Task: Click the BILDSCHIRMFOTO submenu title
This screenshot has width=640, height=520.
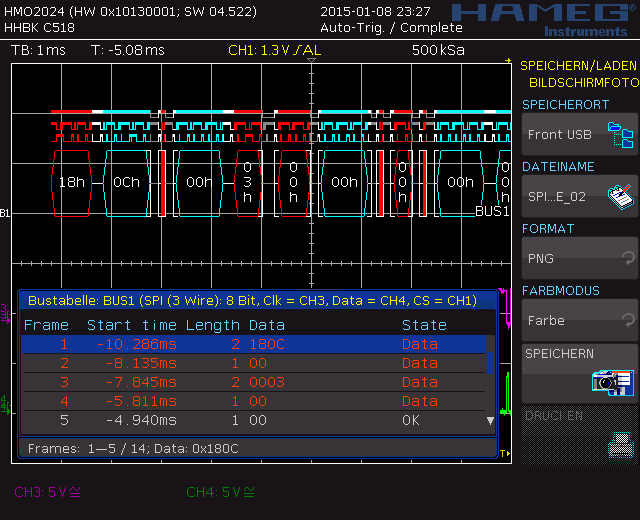Action: click(584, 83)
